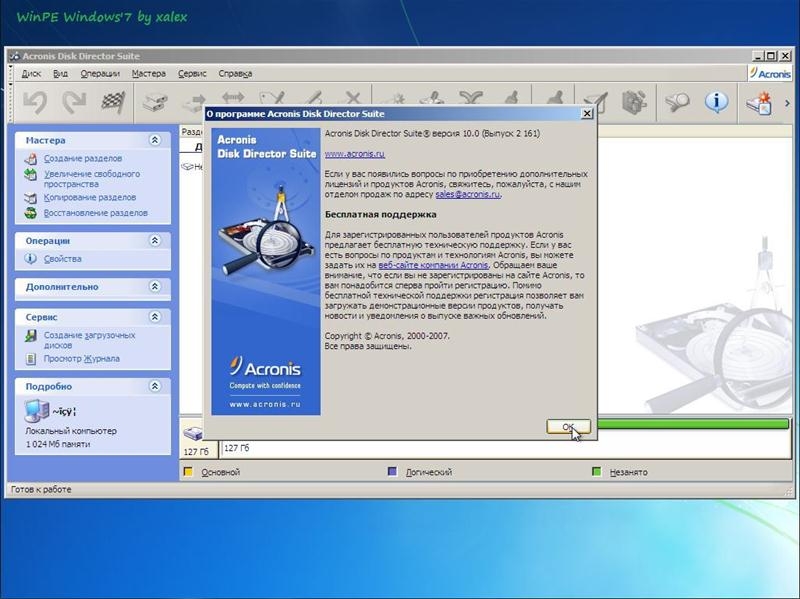Viewport: 800px width, 599px height.
Task: Collapse the Подробно panel chevron
Action: 155,386
